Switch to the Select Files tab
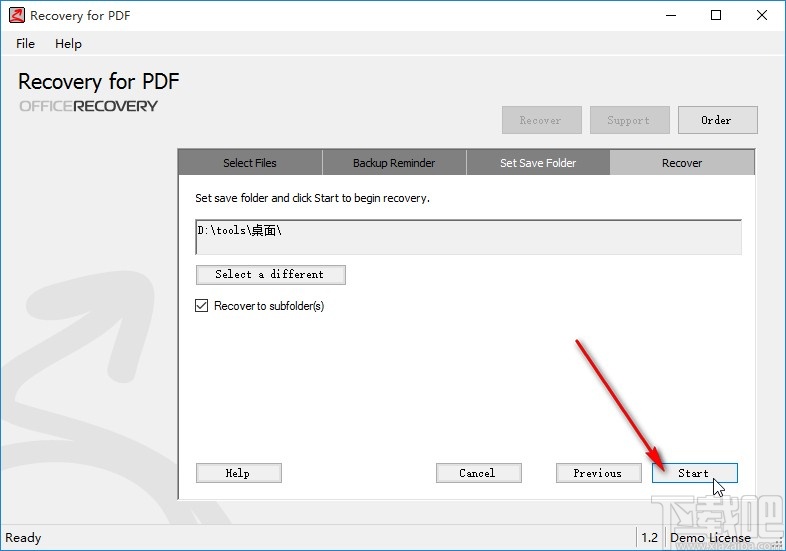The width and height of the screenshot is (786, 551). coord(250,162)
